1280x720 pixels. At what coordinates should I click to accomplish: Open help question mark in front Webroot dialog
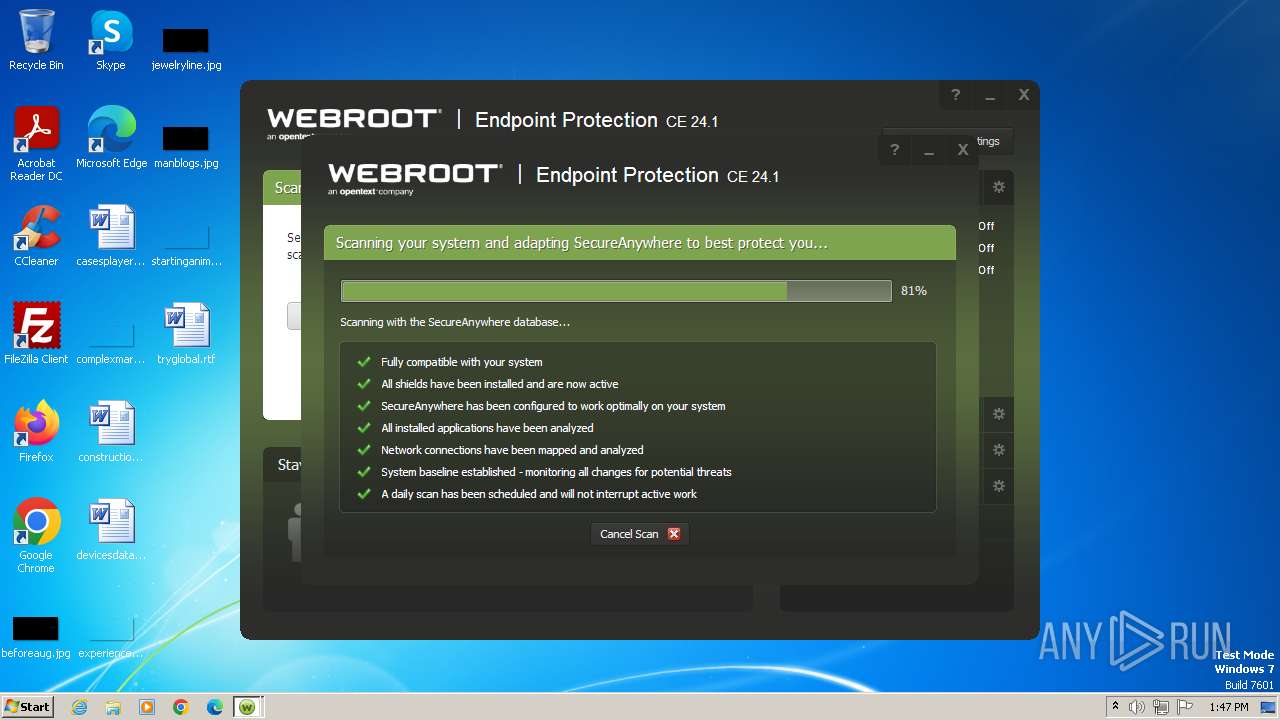(894, 150)
